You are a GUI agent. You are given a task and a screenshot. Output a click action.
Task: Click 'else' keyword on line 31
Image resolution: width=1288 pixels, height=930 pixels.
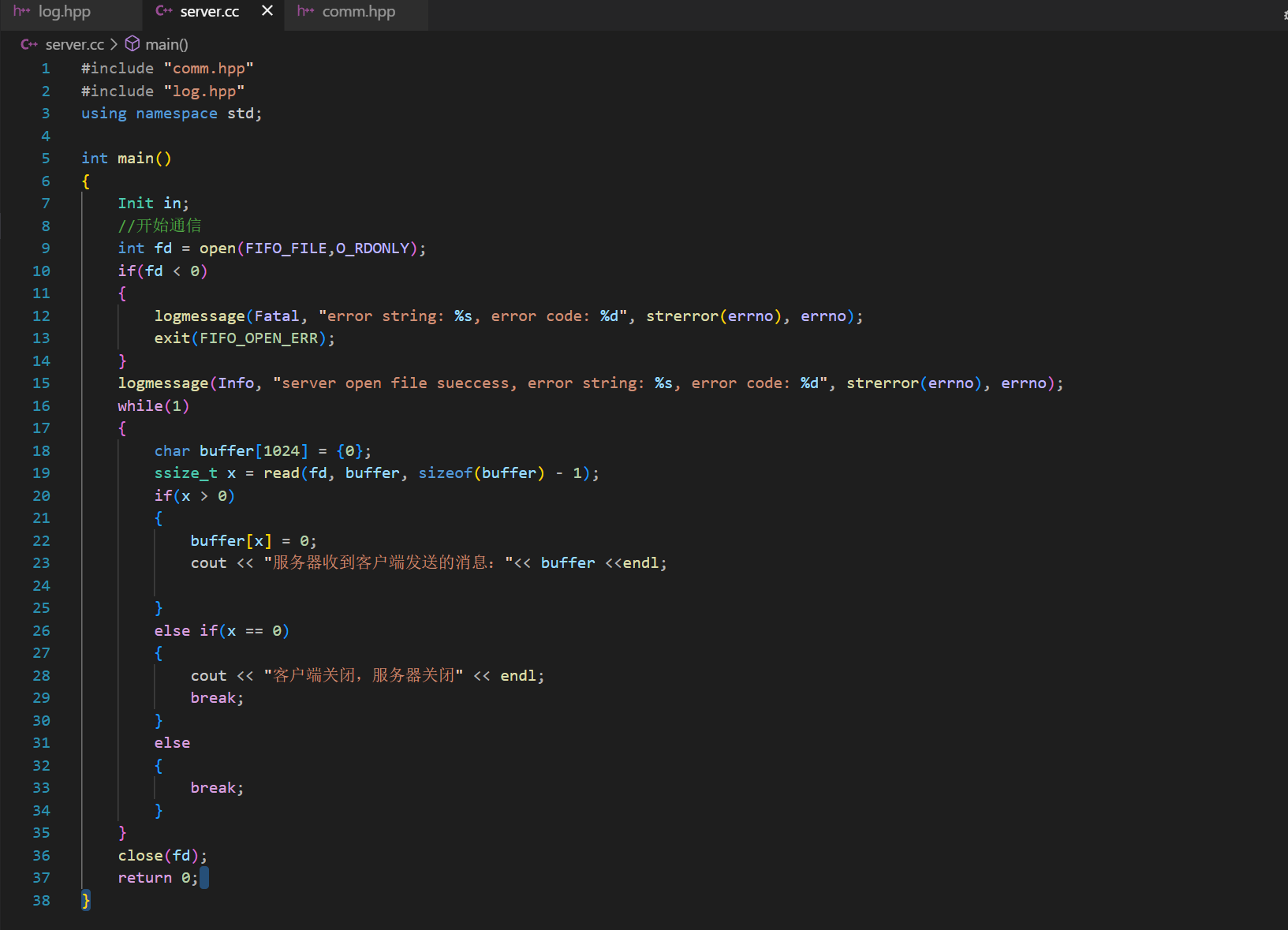172,743
